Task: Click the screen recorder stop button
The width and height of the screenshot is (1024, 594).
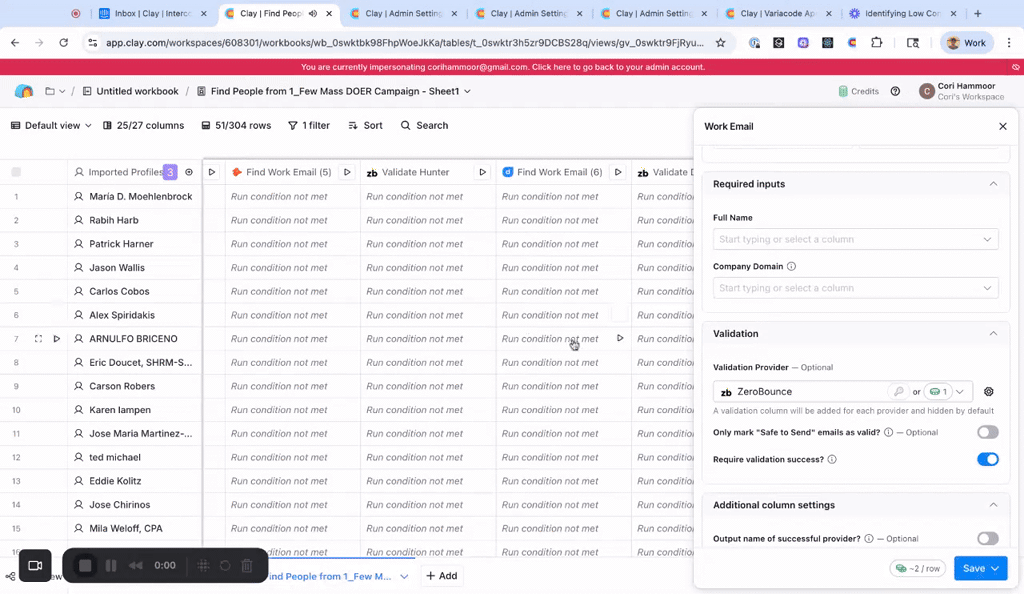Action: (85, 565)
